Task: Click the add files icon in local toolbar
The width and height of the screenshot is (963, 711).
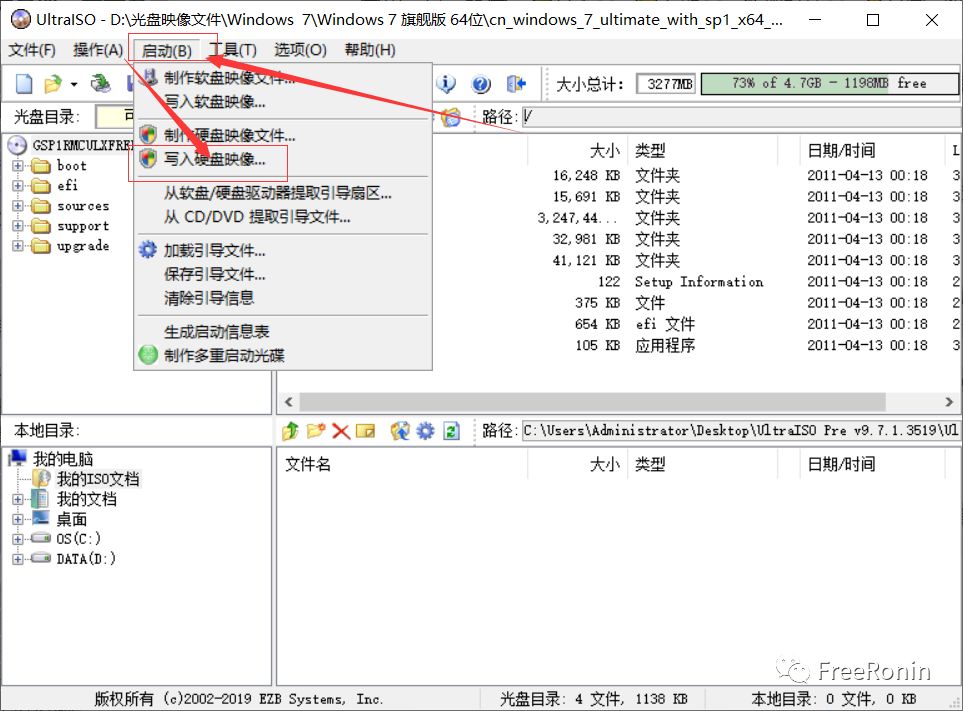Action: 400,431
